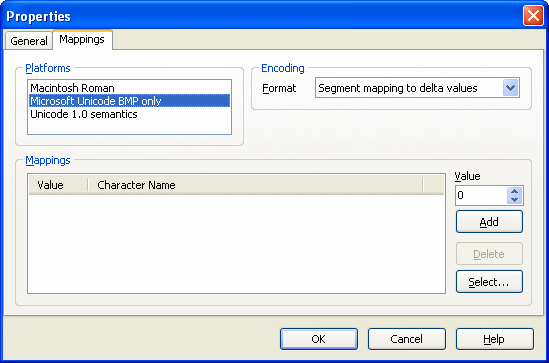This screenshot has height=363, width=549.
Task: Decrease Value with the down spinner arrow
Action: click(514, 200)
